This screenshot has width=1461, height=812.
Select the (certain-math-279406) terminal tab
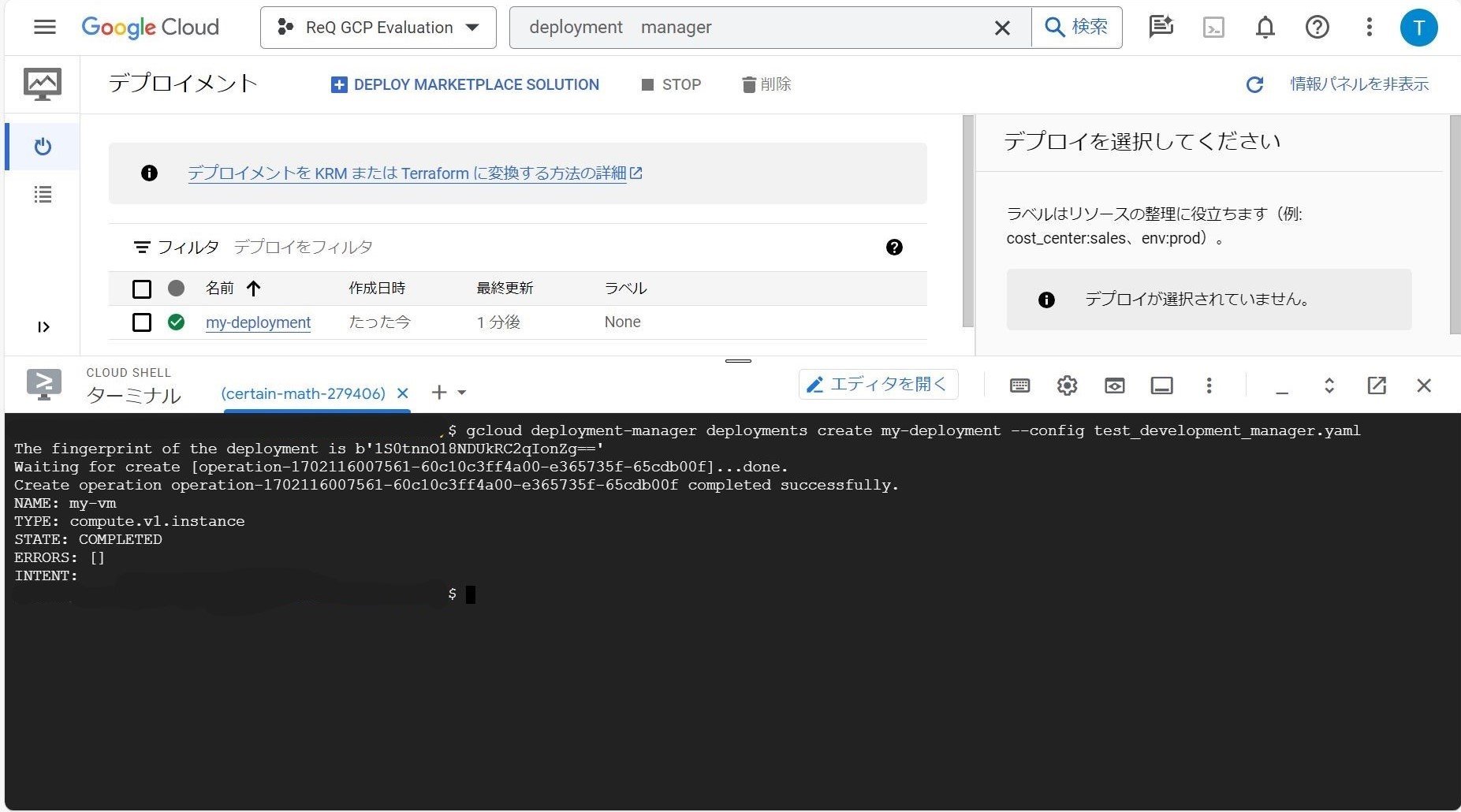coord(304,393)
